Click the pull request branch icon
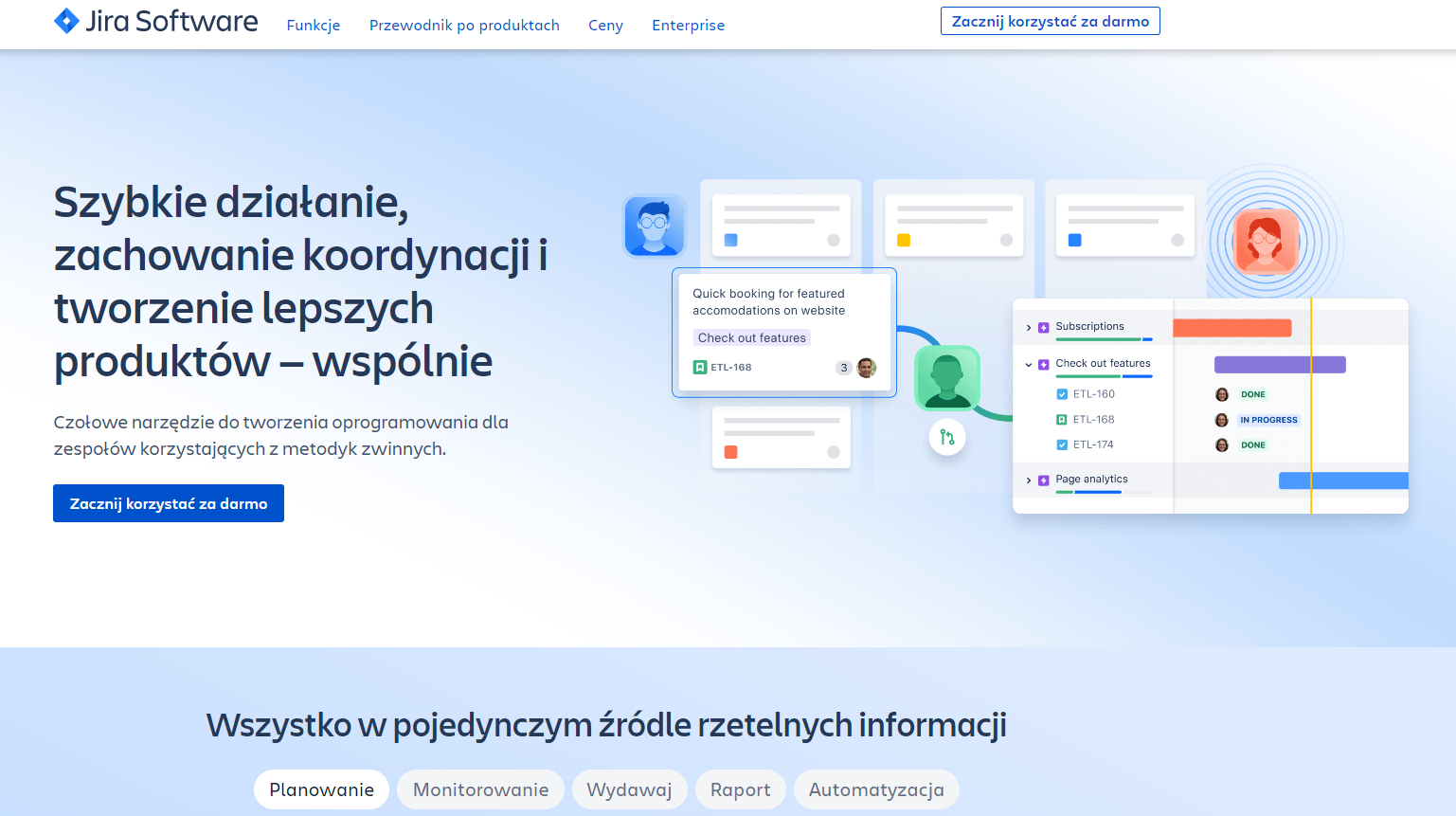1456x816 pixels. pyautogui.click(x=947, y=437)
